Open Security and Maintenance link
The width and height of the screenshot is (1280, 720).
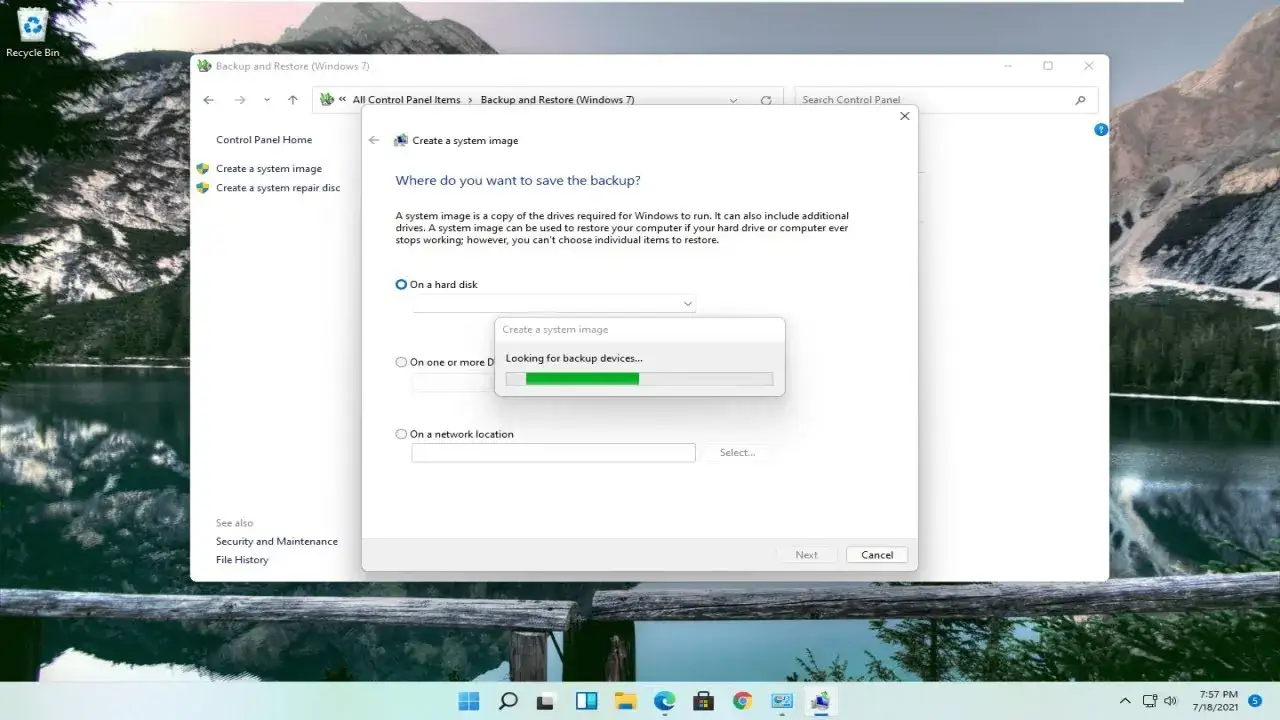click(x=277, y=542)
